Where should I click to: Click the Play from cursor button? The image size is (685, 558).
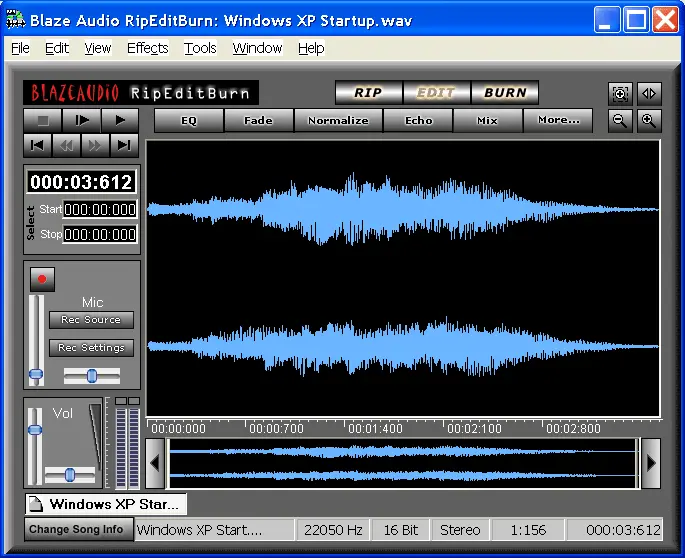click(81, 120)
